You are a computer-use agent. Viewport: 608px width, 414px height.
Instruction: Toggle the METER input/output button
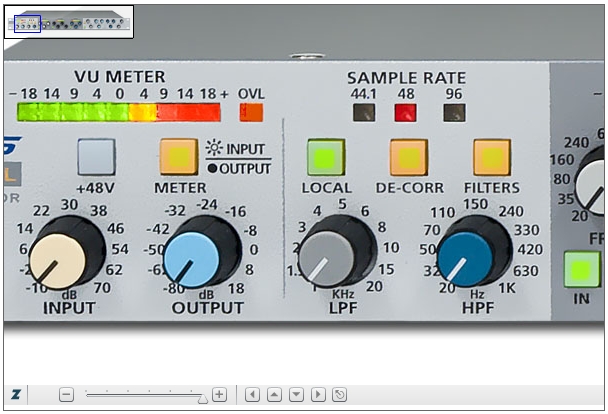pyautogui.click(x=179, y=157)
